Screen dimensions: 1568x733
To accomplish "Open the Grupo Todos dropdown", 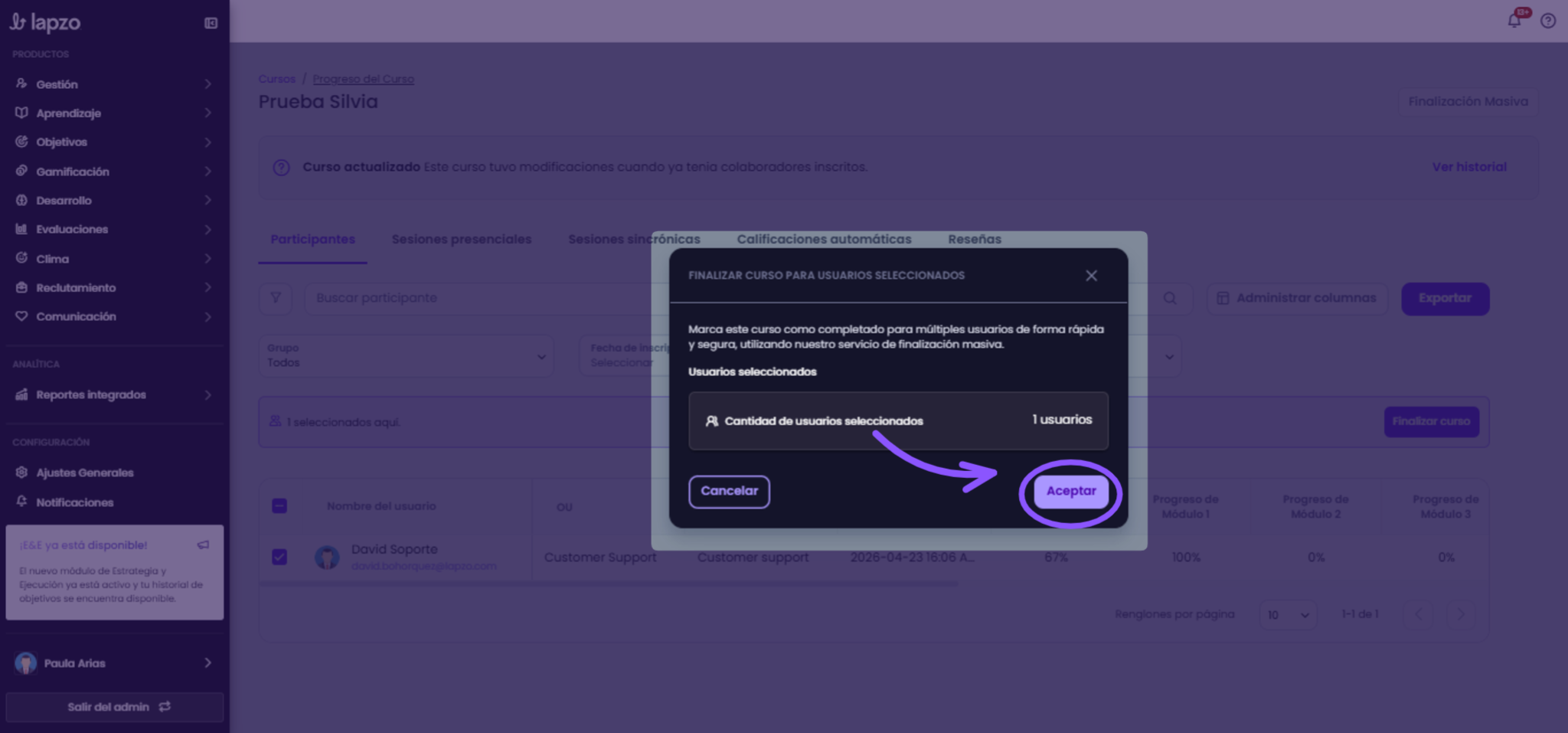I will (406, 355).
